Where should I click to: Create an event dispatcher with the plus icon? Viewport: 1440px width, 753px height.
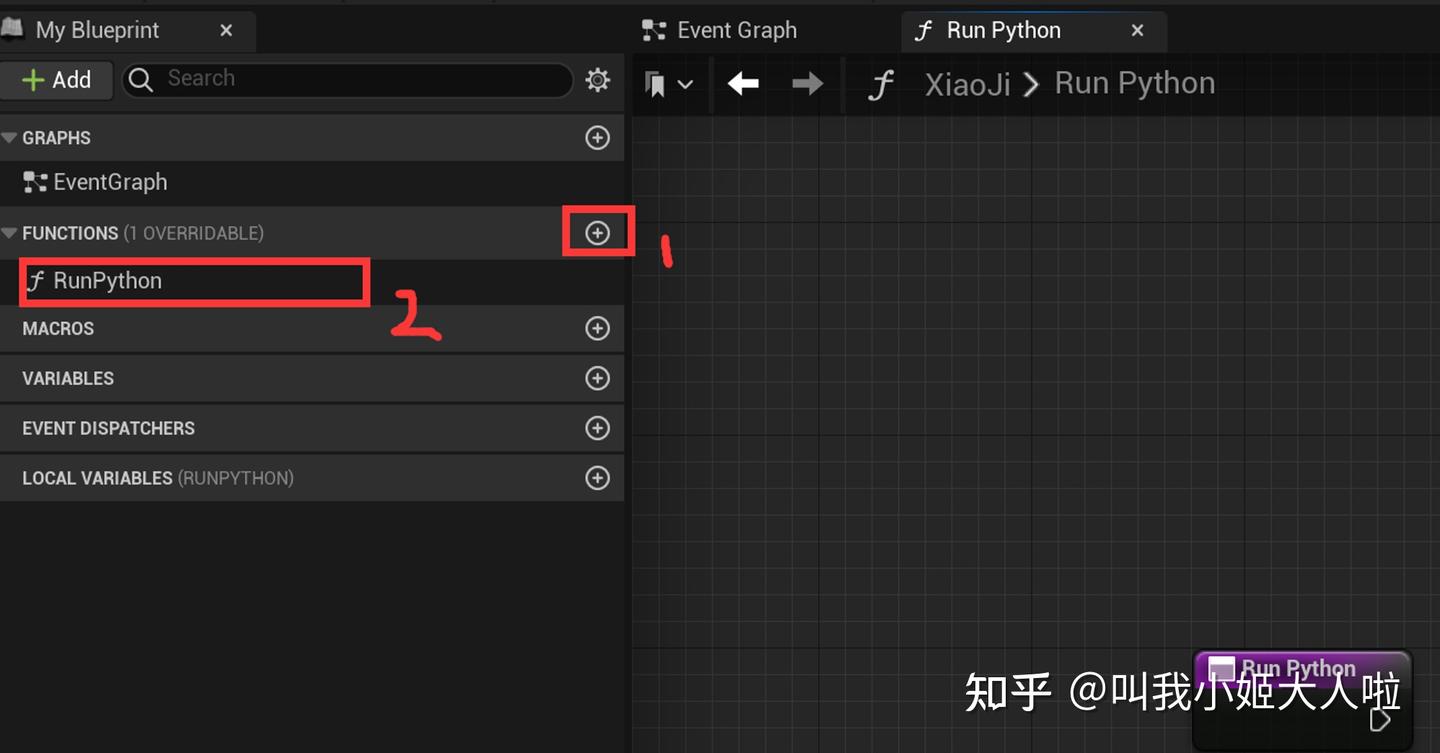point(597,428)
